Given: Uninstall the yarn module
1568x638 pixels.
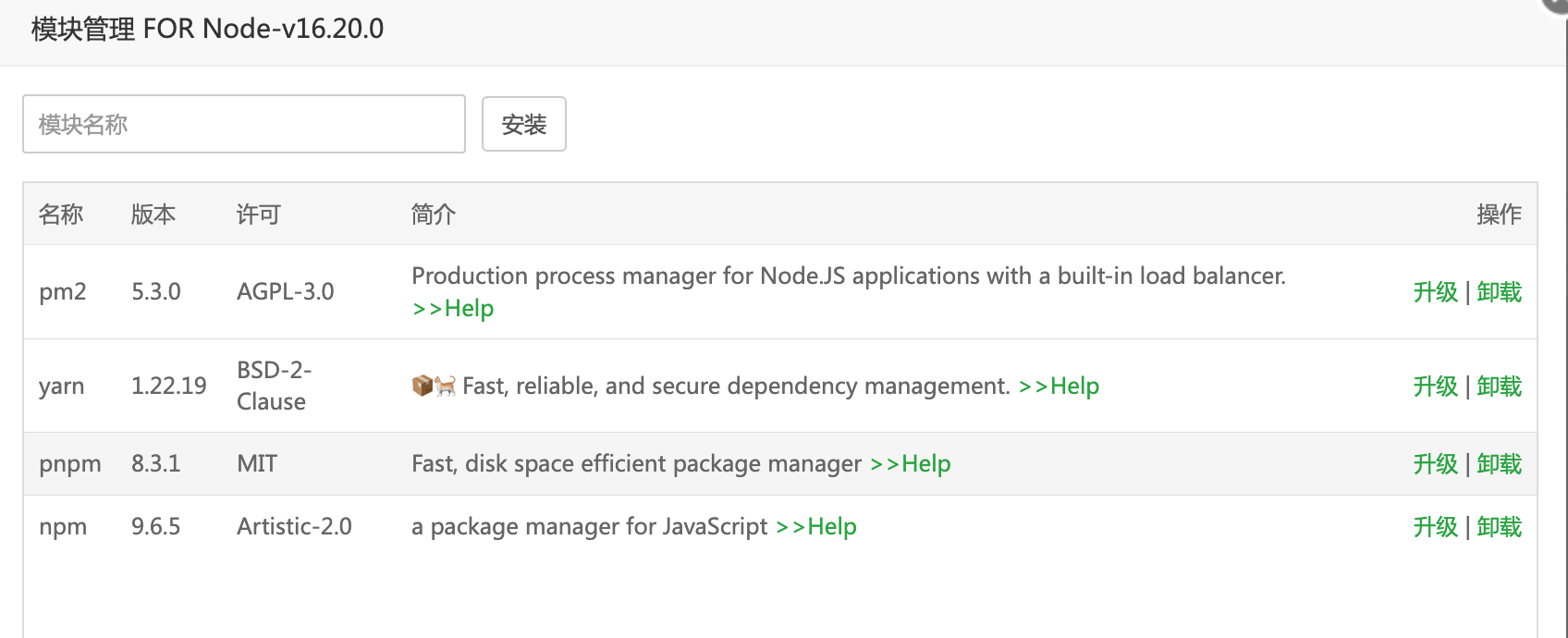Looking at the screenshot, I should pos(1499,386).
